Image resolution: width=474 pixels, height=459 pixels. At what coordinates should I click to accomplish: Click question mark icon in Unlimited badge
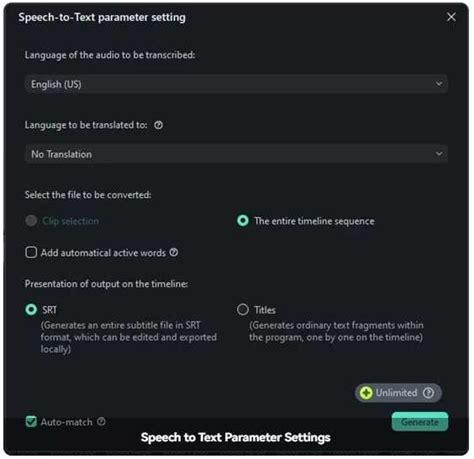(428, 393)
